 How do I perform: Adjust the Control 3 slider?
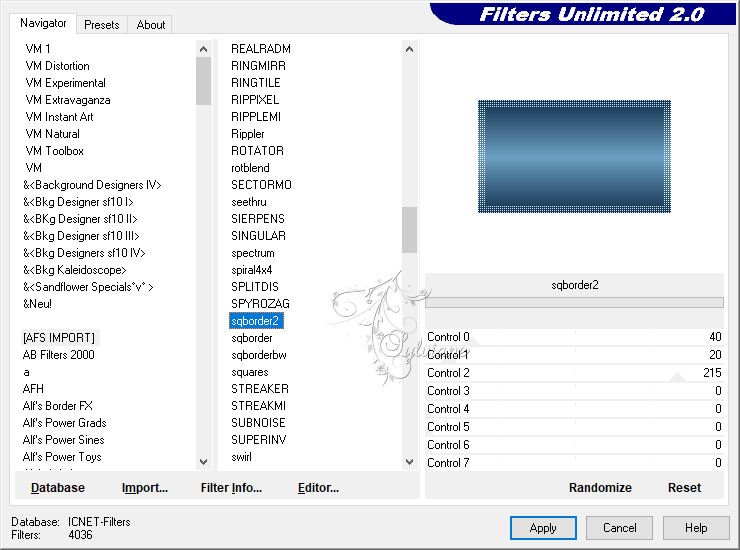pyautogui.click(x=574, y=391)
